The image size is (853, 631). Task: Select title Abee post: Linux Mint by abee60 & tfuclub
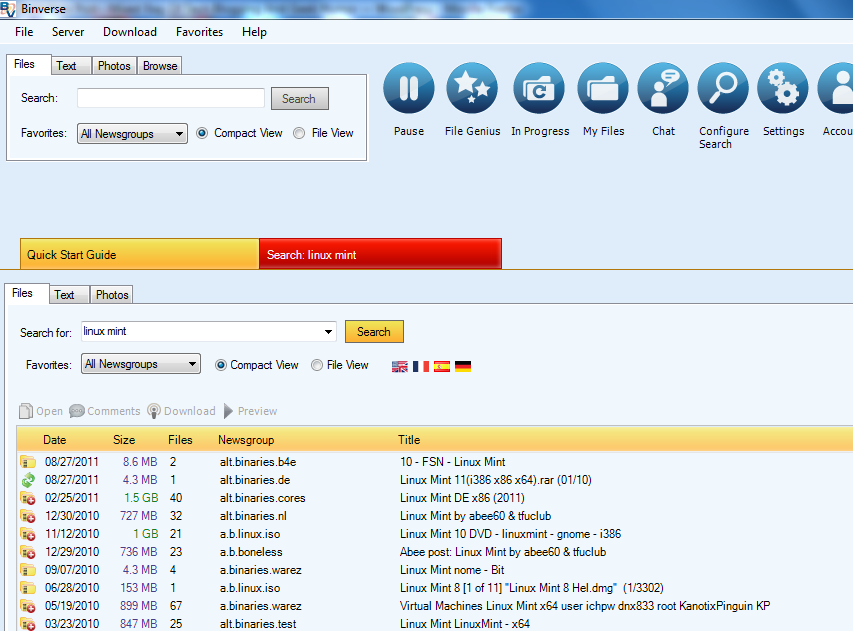coord(503,552)
